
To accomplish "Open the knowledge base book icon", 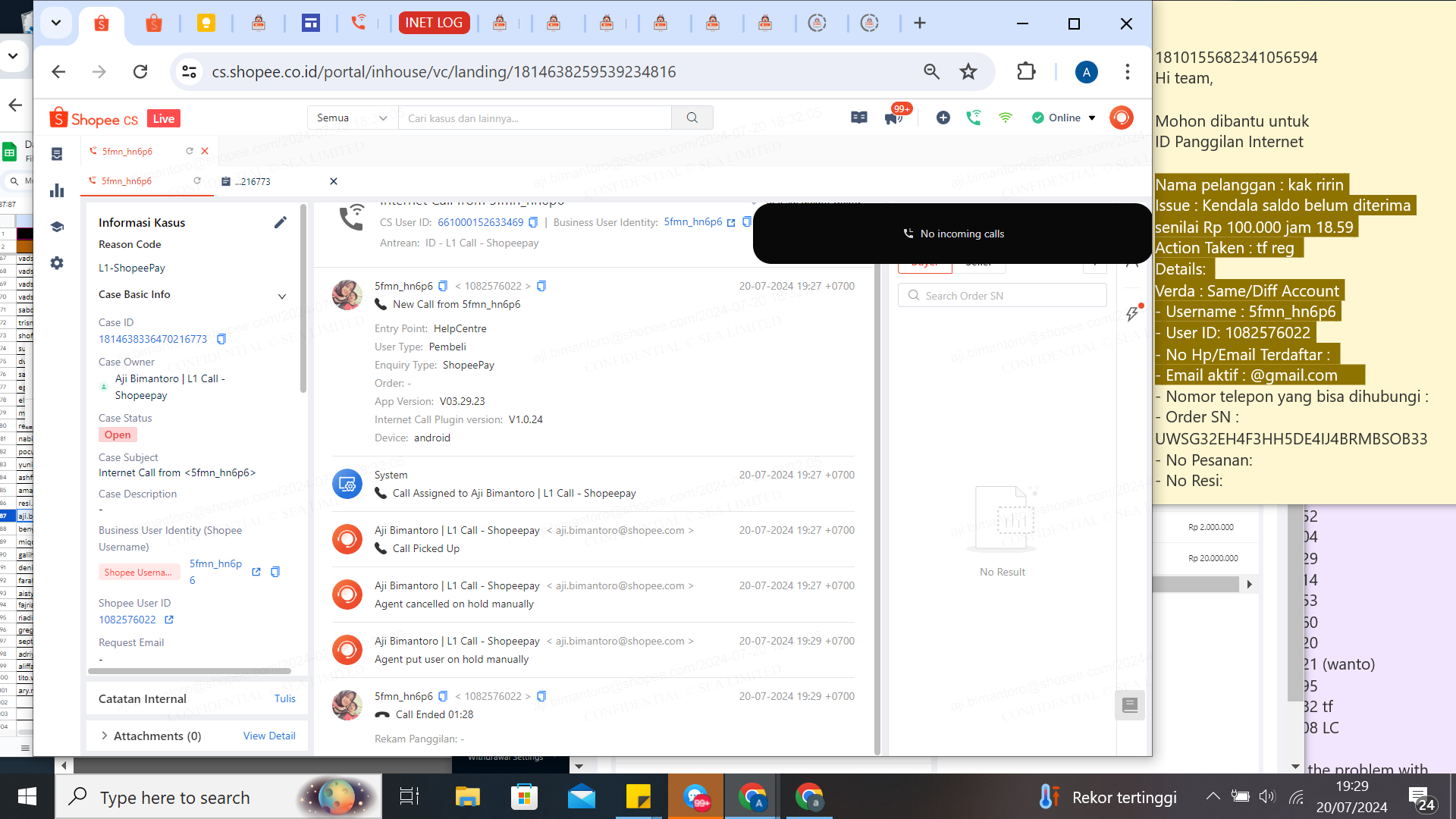I will (858, 118).
